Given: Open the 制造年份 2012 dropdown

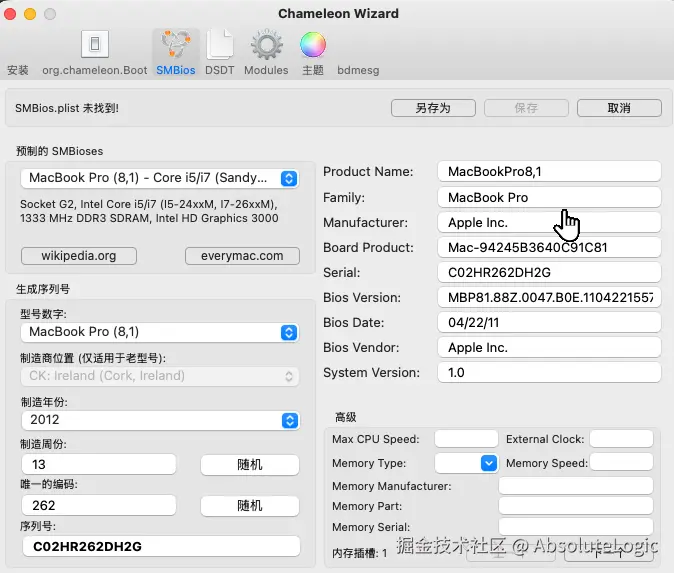Looking at the screenshot, I should [159, 420].
